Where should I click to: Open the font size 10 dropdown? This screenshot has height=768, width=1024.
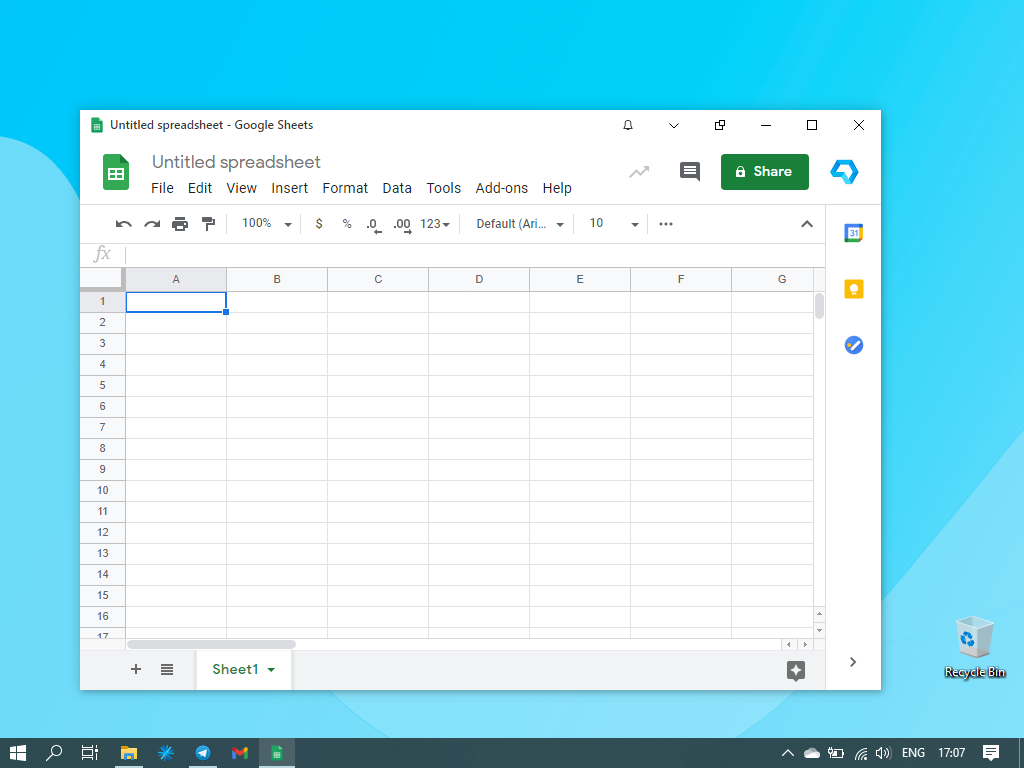point(612,224)
